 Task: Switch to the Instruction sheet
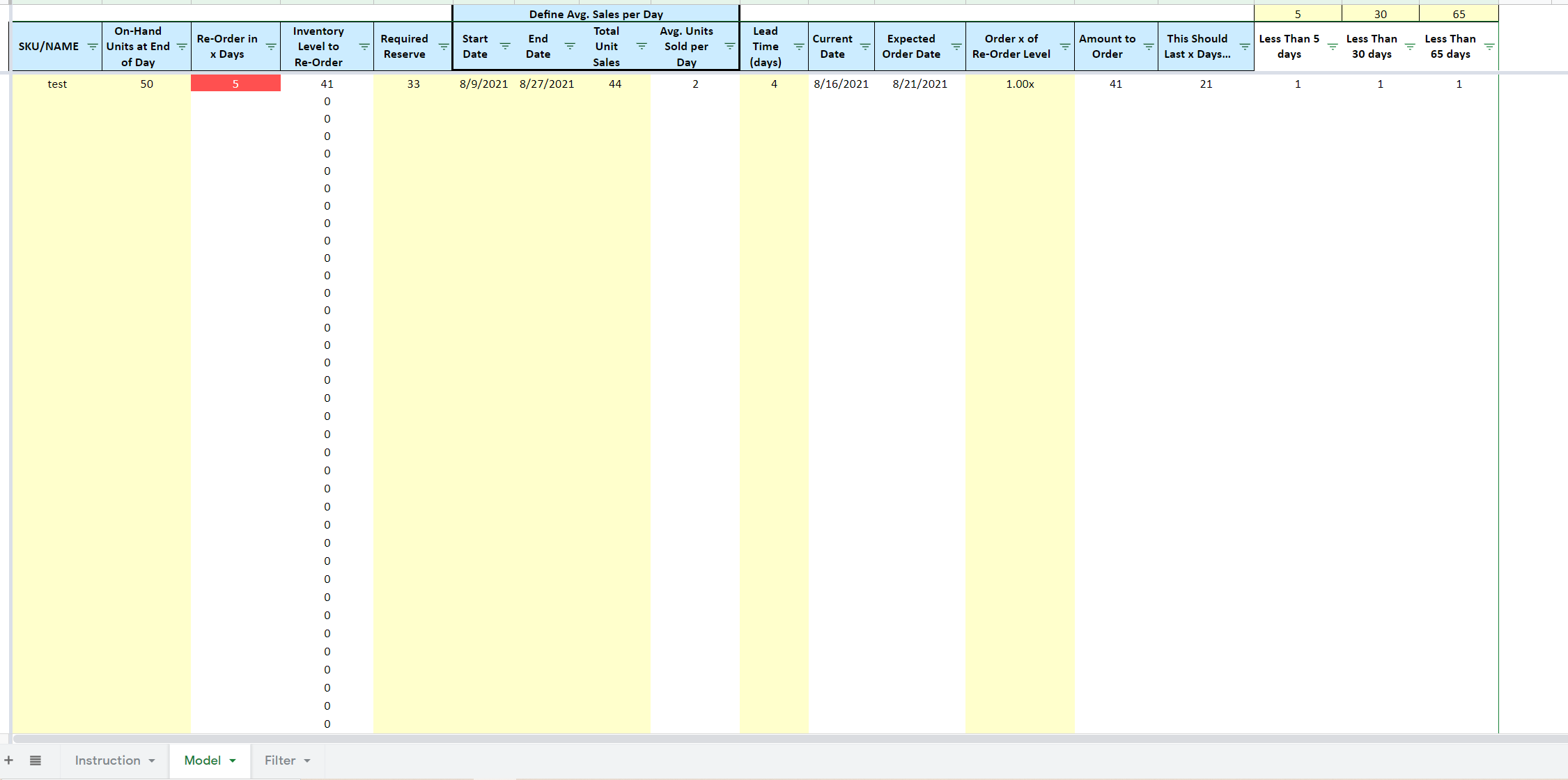(108, 760)
